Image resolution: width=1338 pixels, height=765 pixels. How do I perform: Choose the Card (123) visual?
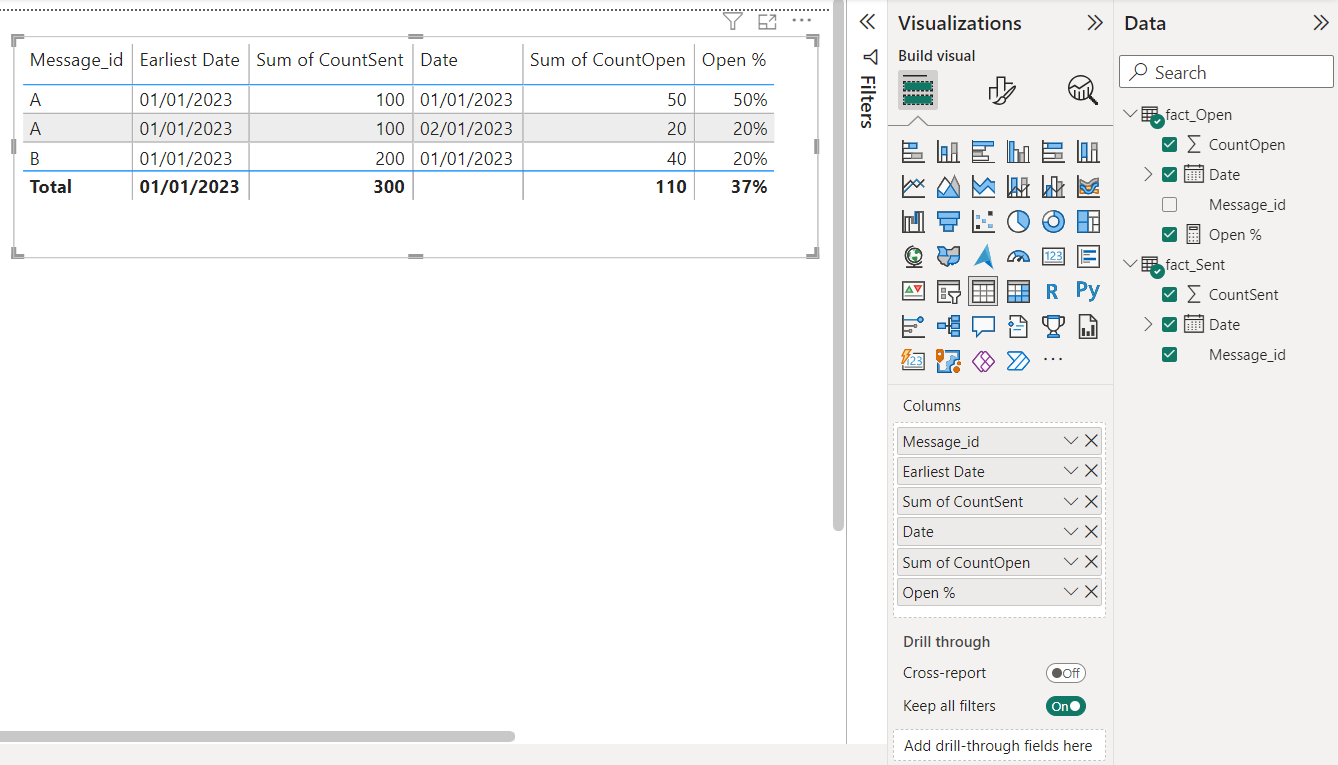pyautogui.click(x=1053, y=257)
